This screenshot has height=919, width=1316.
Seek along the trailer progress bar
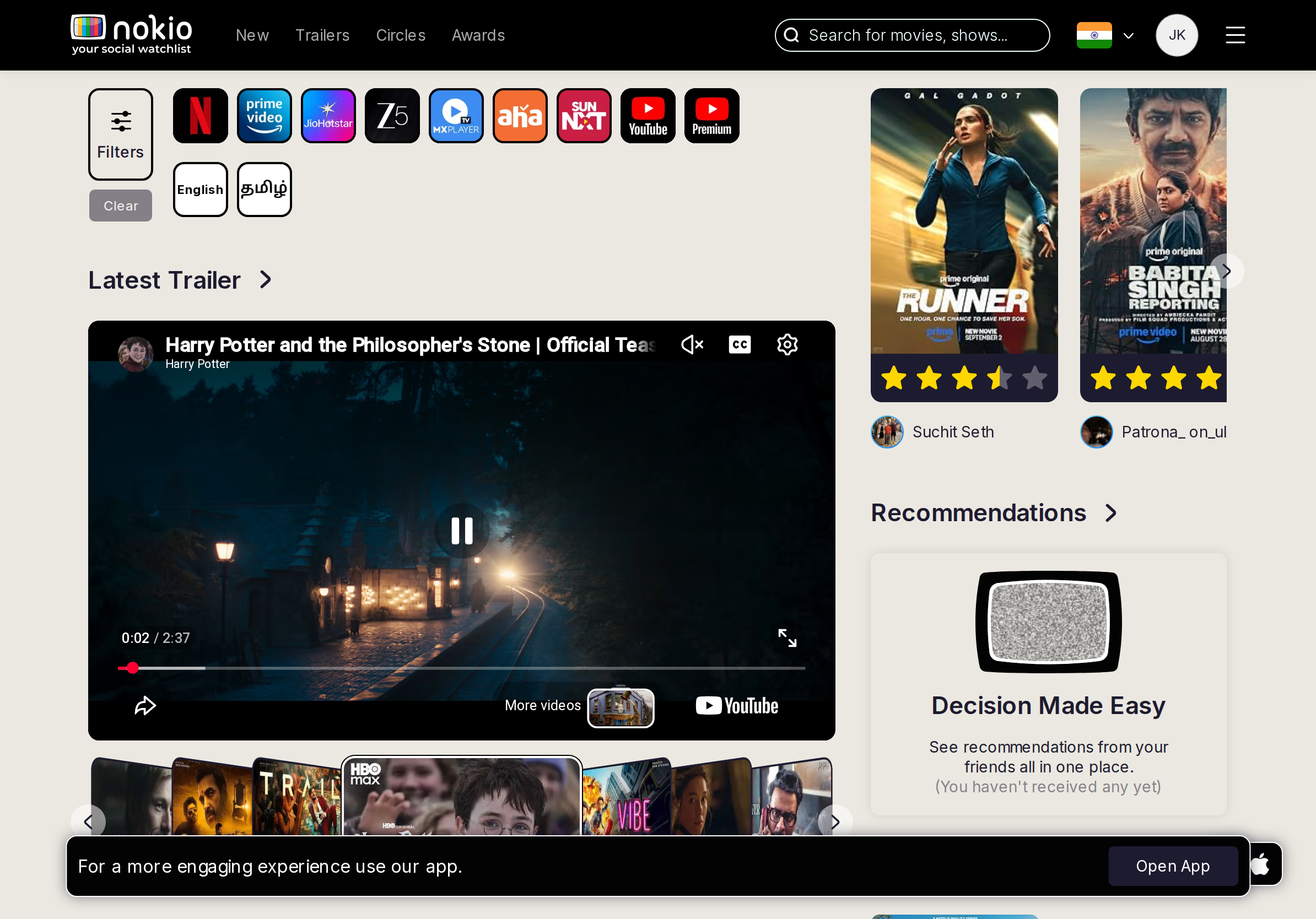461,668
